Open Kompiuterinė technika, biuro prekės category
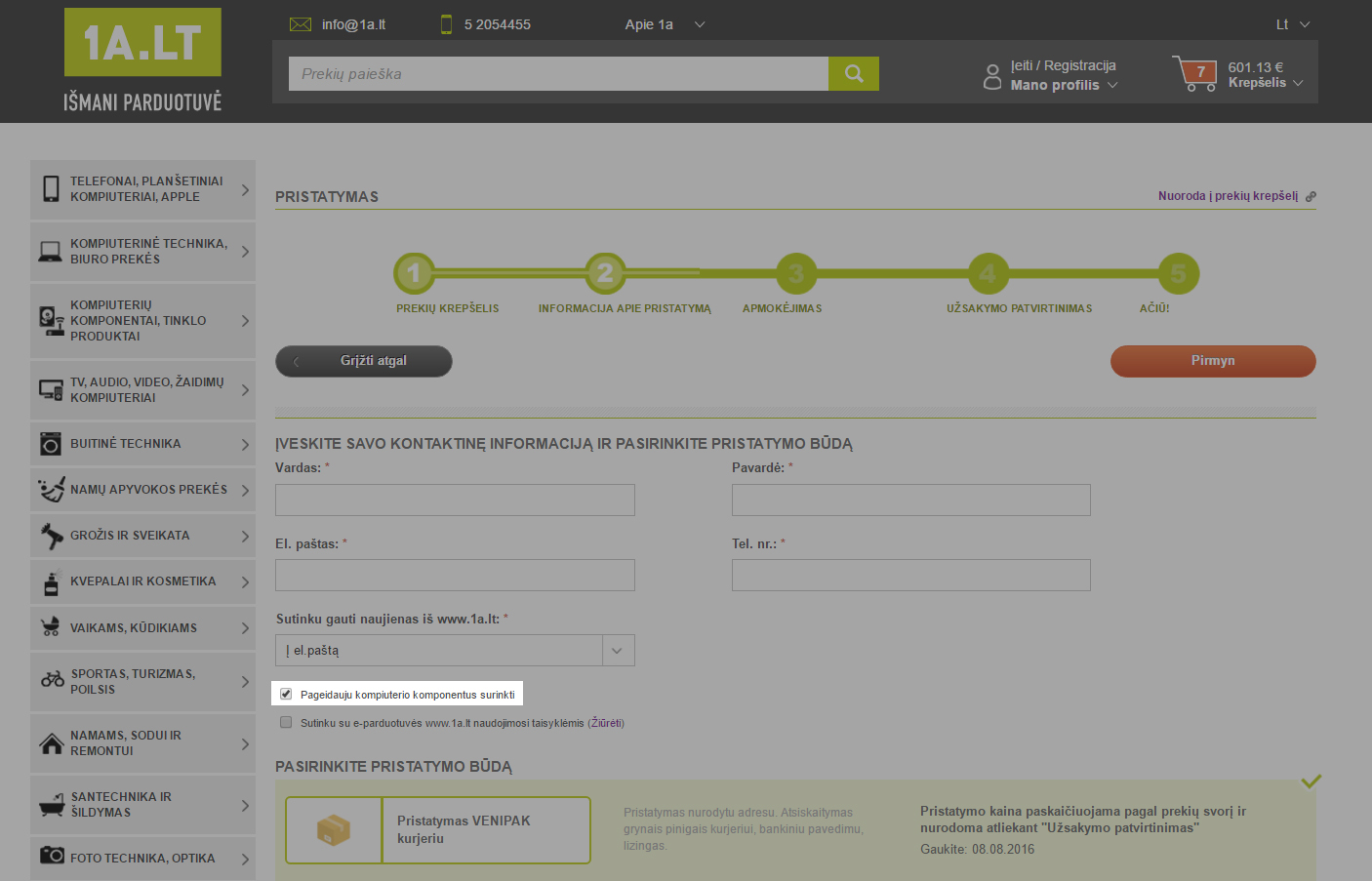Image resolution: width=1372 pixels, height=881 pixels. tap(142, 252)
